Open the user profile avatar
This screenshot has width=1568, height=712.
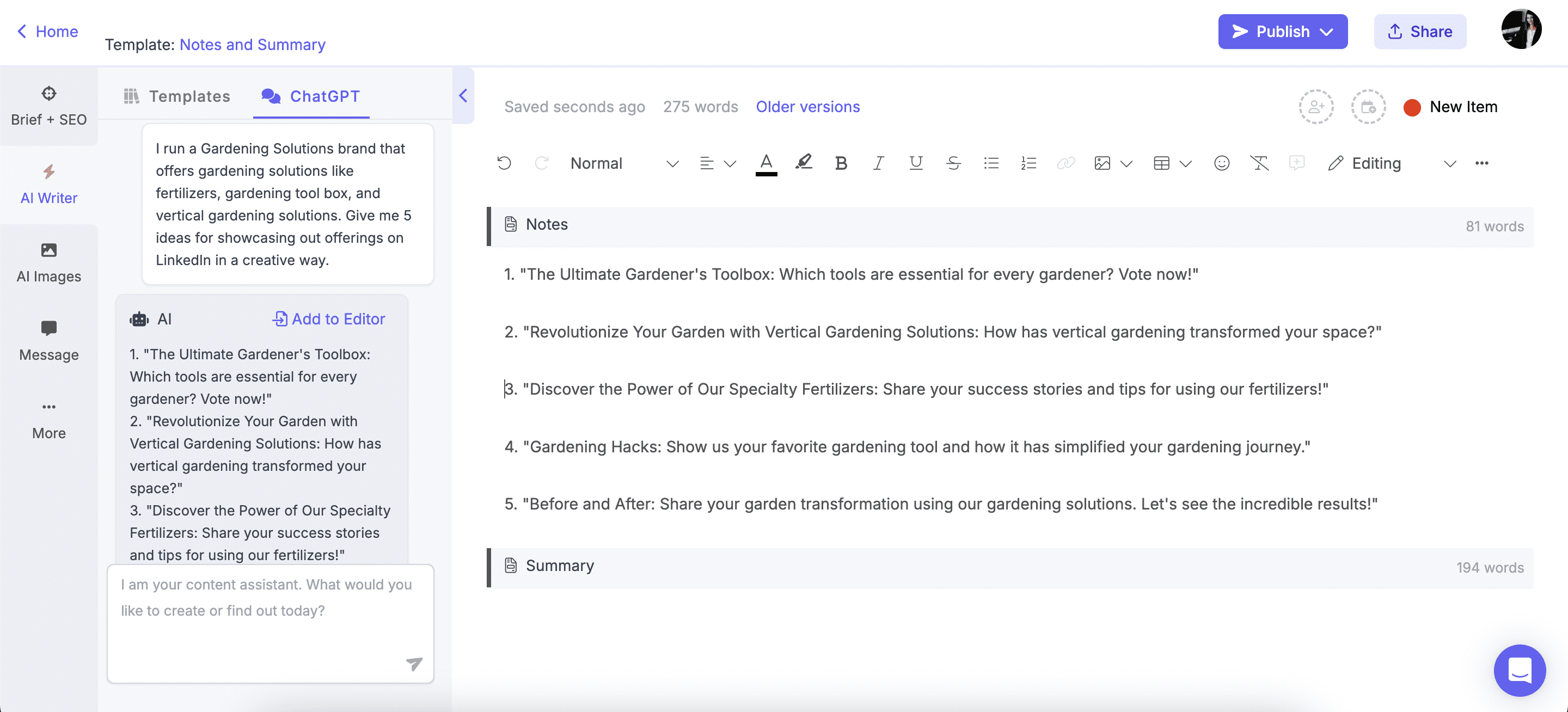click(1521, 29)
